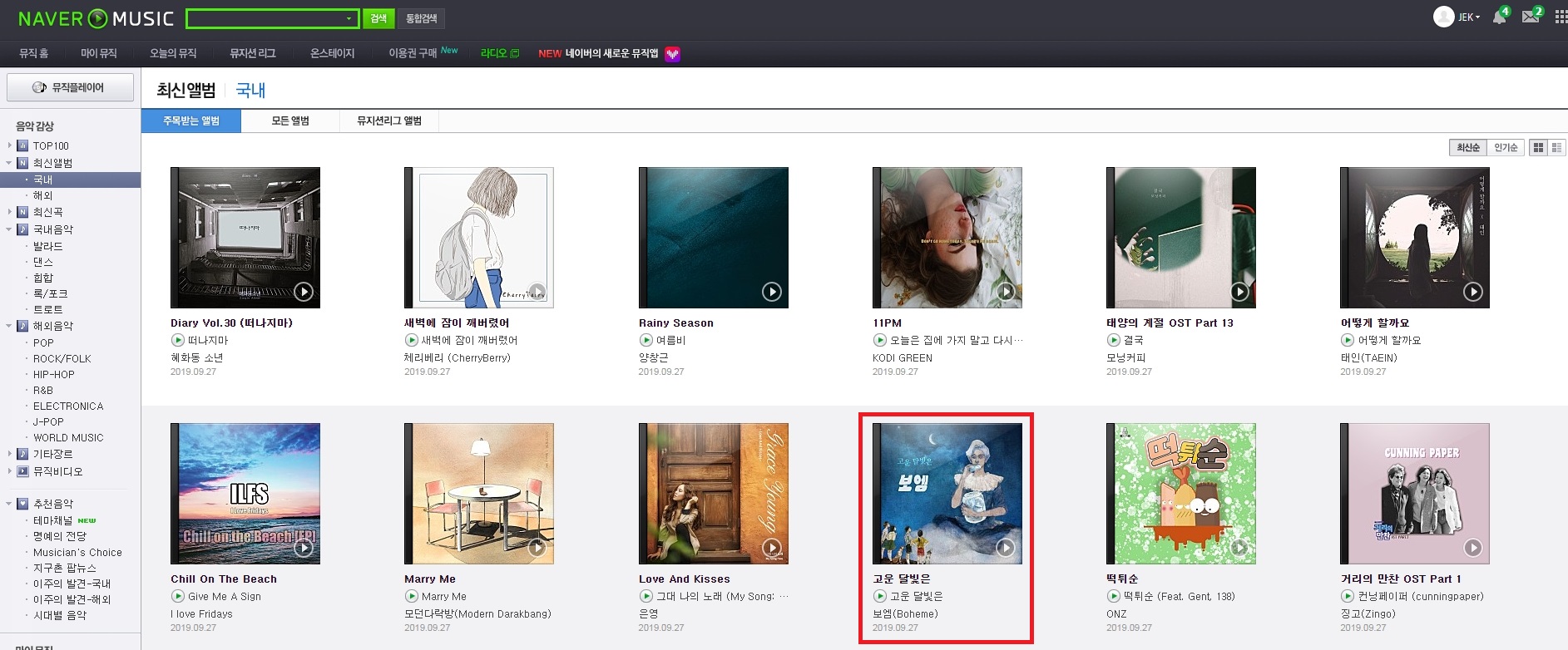Play track 여름비 with its small play icon
The width and height of the screenshot is (1568, 650).
coord(646,340)
